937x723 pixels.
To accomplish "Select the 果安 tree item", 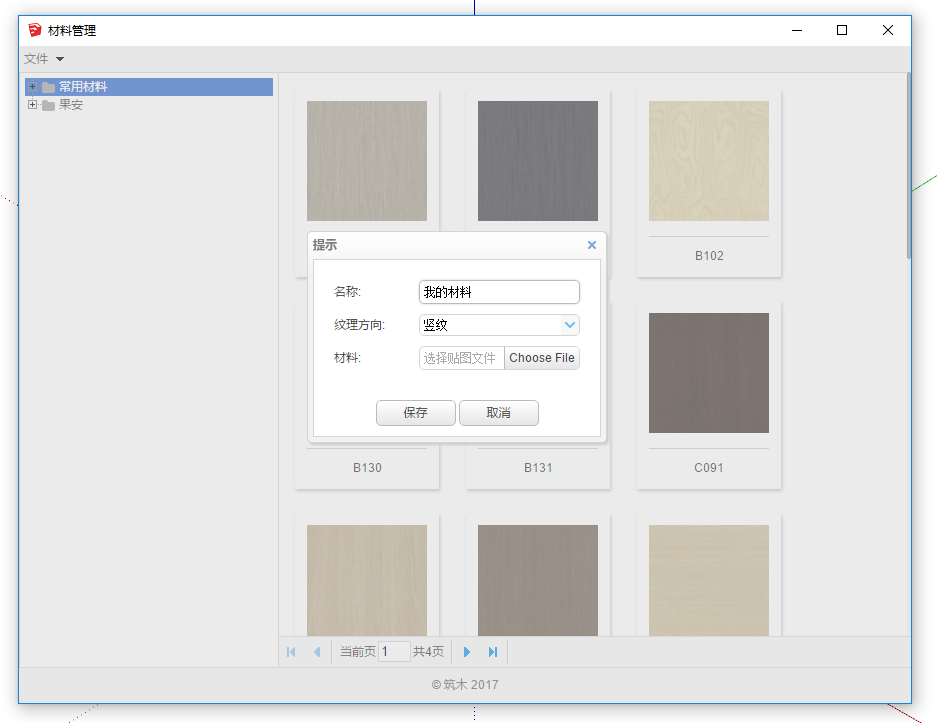I will pyautogui.click(x=71, y=105).
